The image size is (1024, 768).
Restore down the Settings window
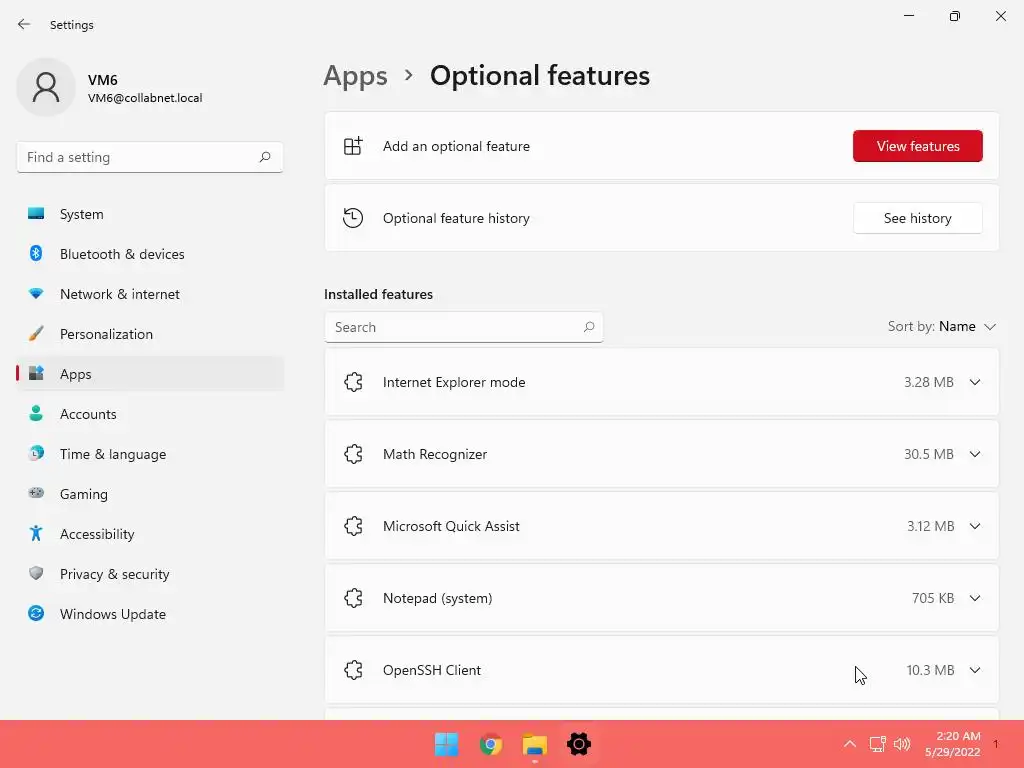(955, 16)
